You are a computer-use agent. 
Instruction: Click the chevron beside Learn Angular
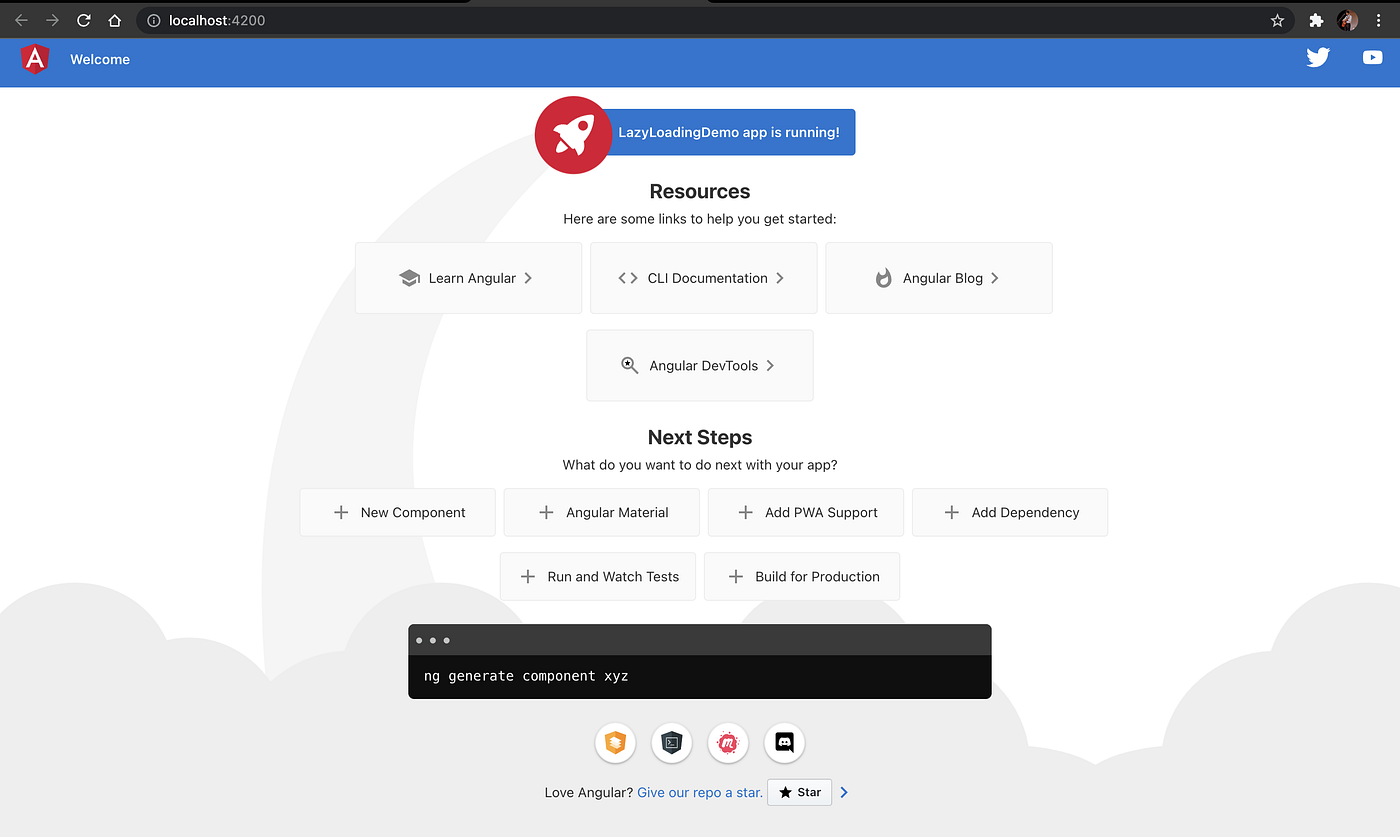pyautogui.click(x=528, y=278)
